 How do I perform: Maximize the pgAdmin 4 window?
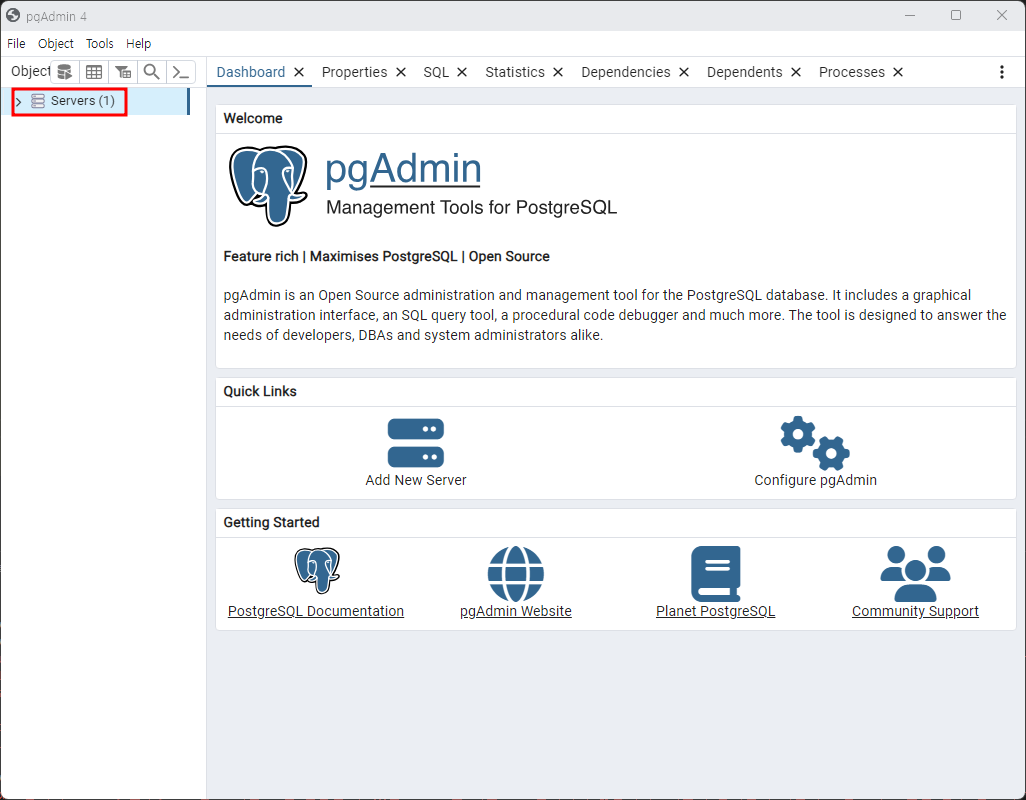956,15
